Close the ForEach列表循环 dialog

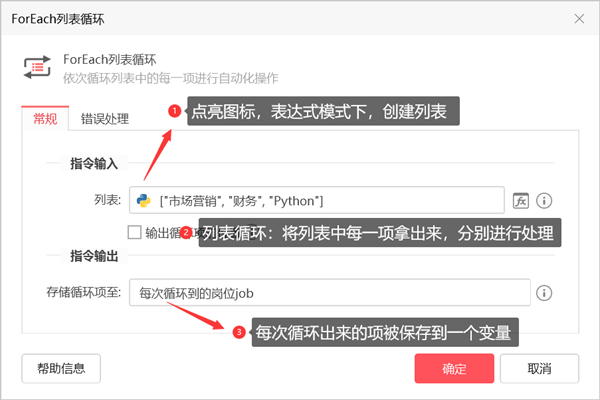click(579, 18)
